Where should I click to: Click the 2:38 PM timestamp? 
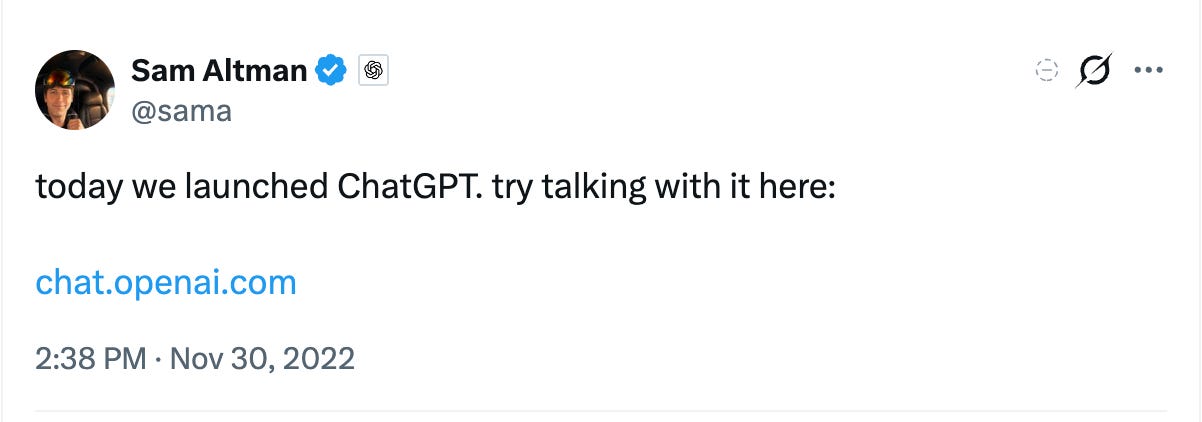pyautogui.click(x=91, y=358)
